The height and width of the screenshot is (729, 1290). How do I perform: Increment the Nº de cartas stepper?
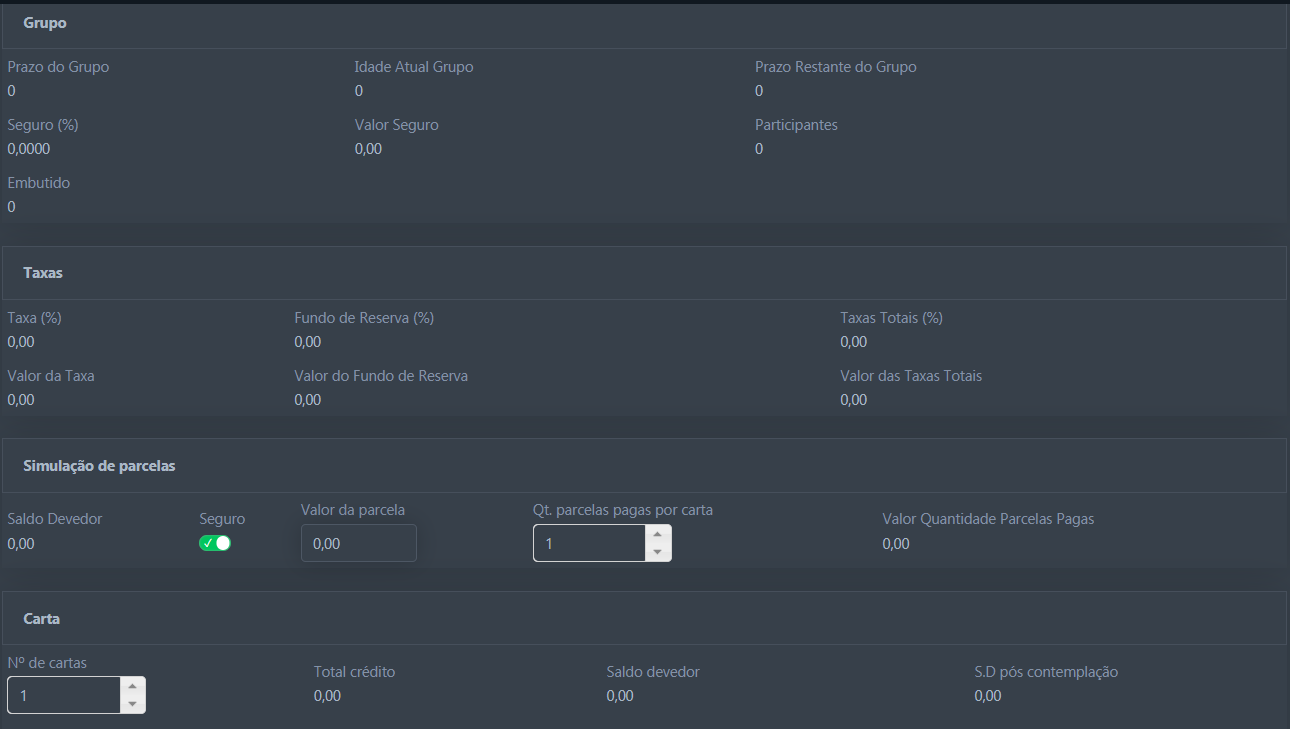(x=132, y=686)
